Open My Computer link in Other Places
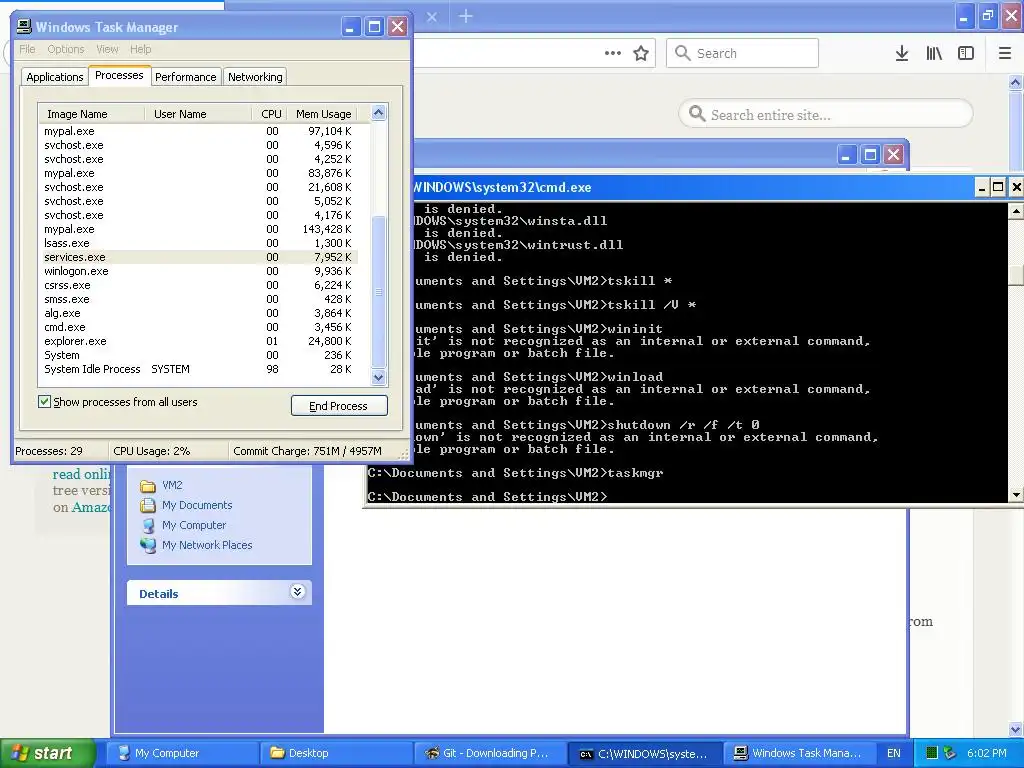The height and width of the screenshot is (768, 1024). point(194,525)
